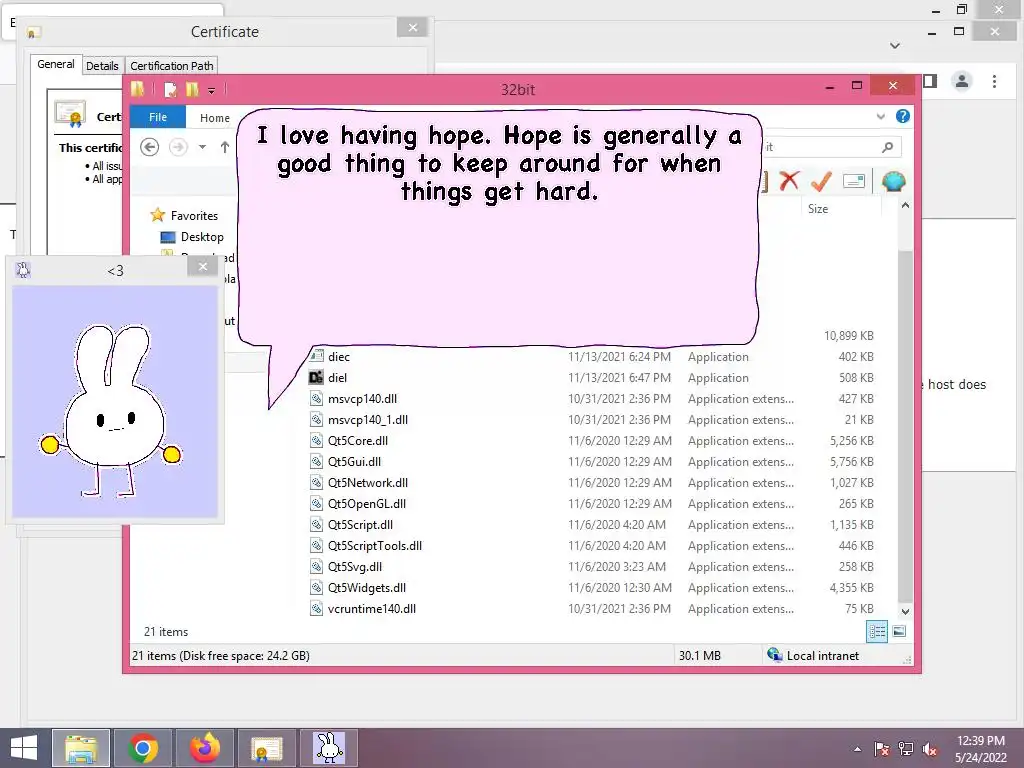Viewport: 1024px width, 768px height.
Task: Open the bunny app taskbar item
Action: pos(328,748)
